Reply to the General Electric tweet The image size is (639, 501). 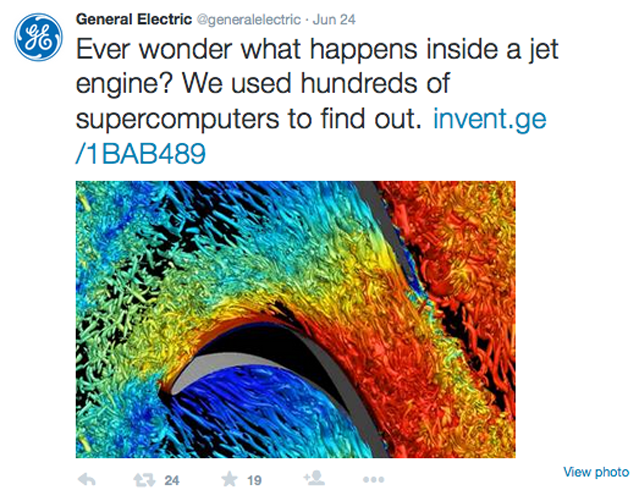click(x=86, y=479)
